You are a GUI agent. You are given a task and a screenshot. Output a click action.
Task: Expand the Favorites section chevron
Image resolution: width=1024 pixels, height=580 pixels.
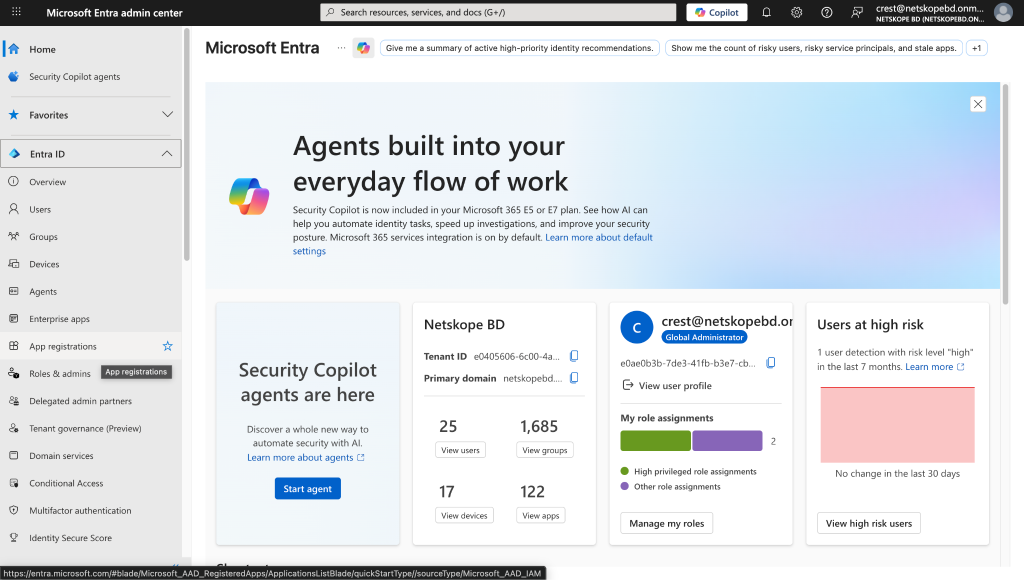point(167,115)
